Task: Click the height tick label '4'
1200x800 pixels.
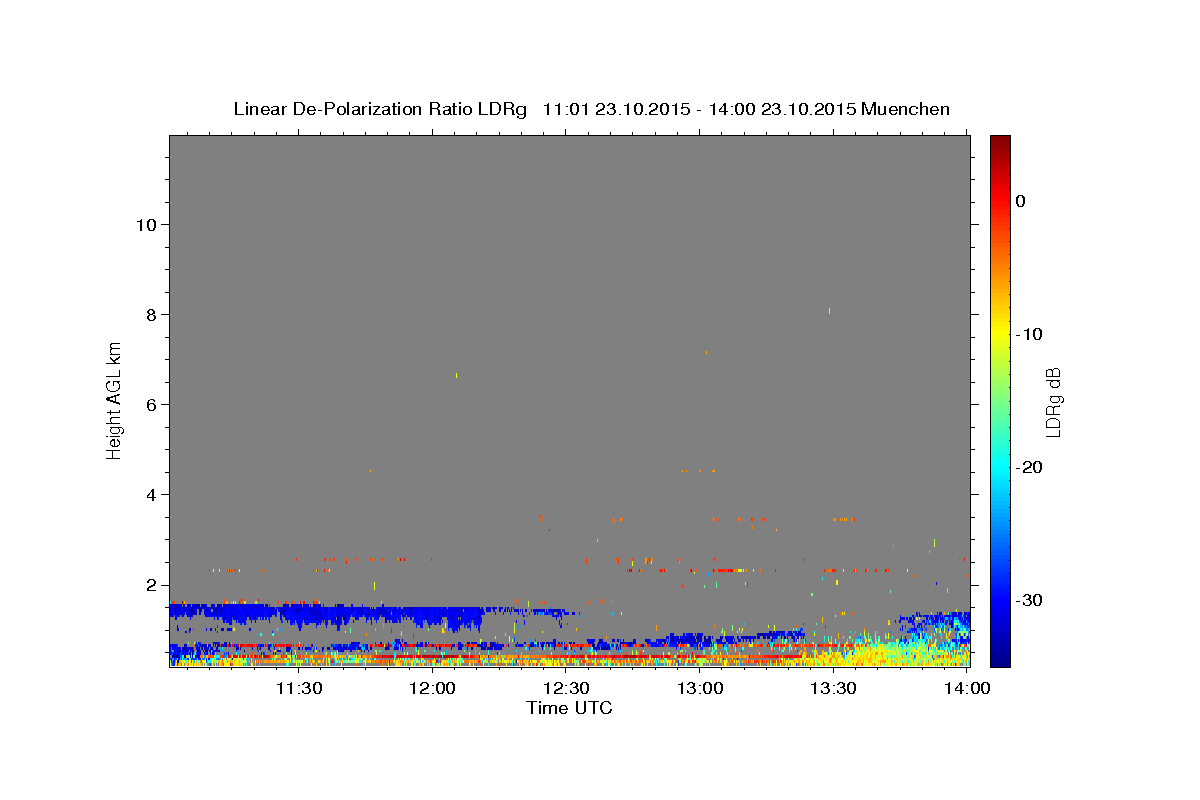Action: pyautogui.click(x=152, y=494)
